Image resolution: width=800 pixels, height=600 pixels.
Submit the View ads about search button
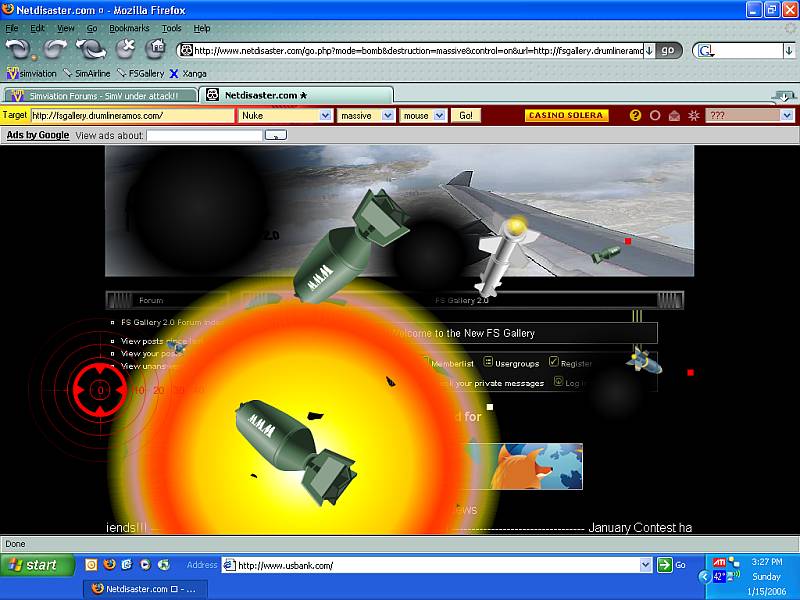point(276,135)
